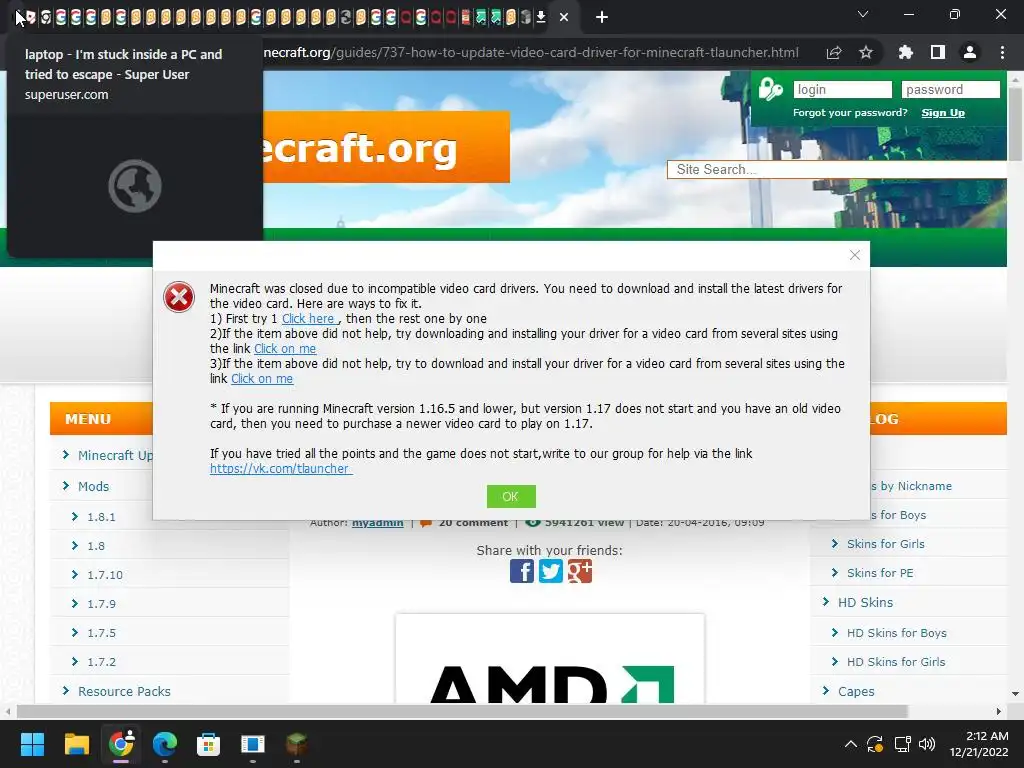Bookmark this page with star icon

pos(866,52)
